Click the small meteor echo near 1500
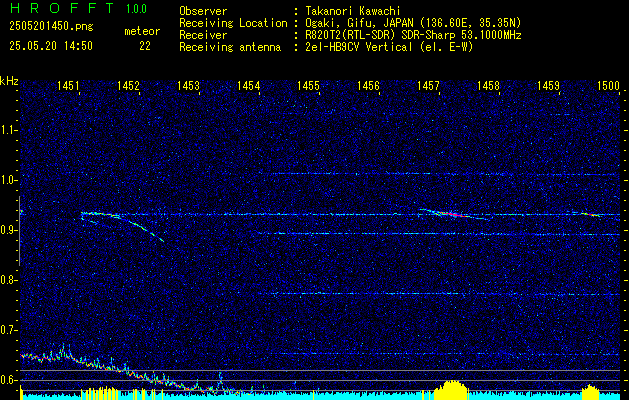This screenshot has width=629, height=400. 590,215
